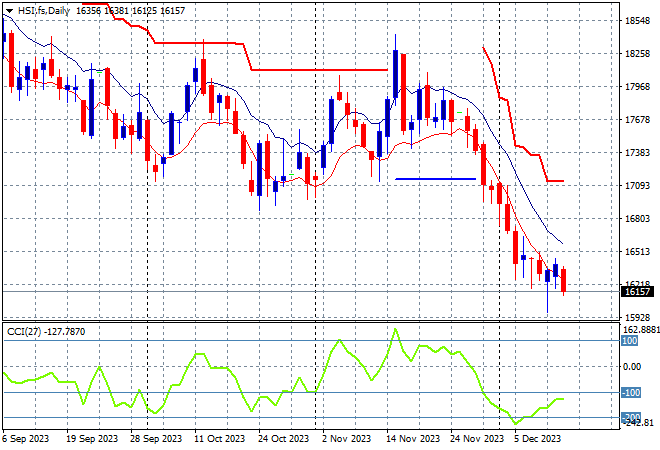Click the CCI -100 level label

630,393
